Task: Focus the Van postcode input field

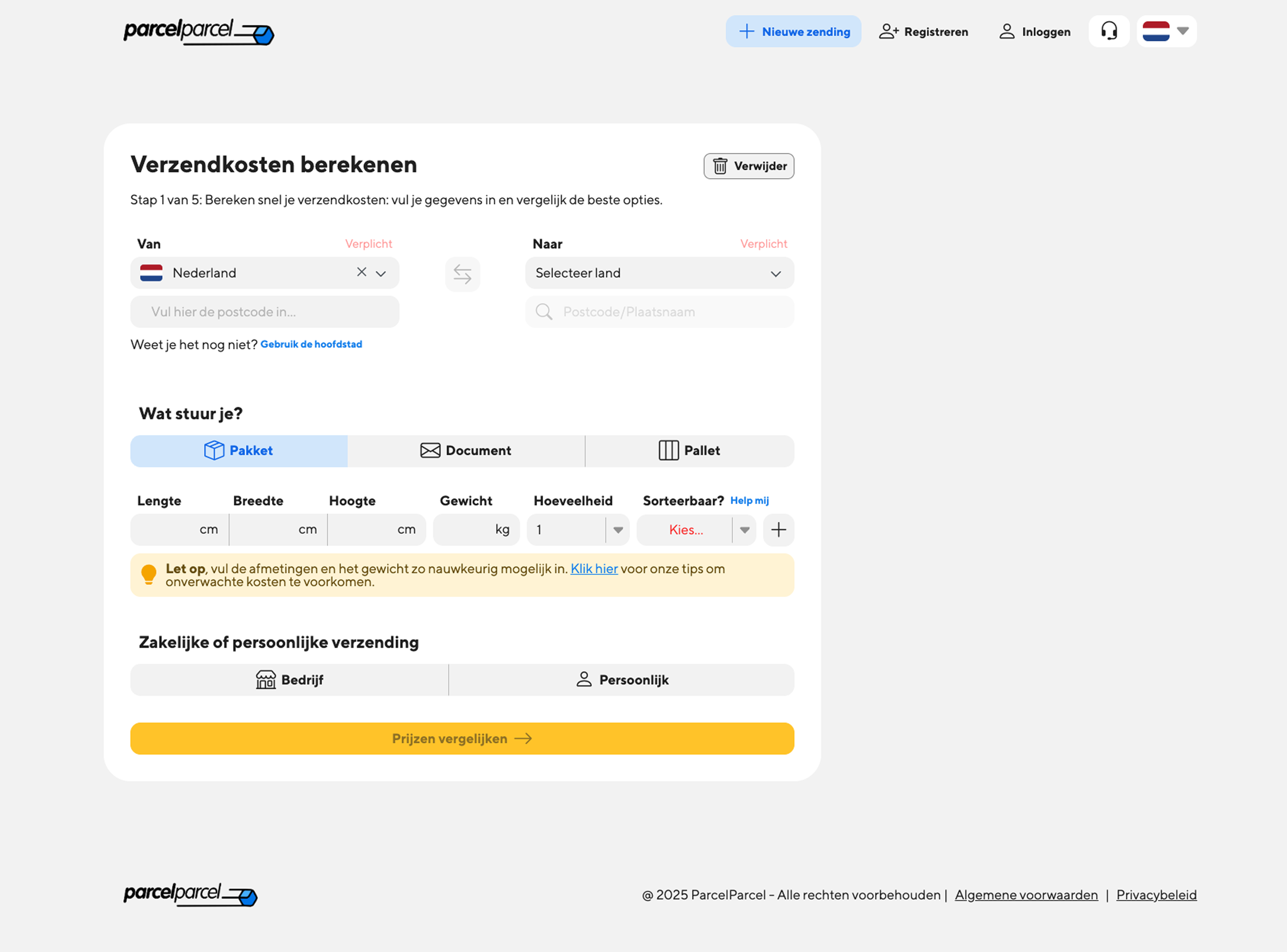Action: tap(265, 312)
